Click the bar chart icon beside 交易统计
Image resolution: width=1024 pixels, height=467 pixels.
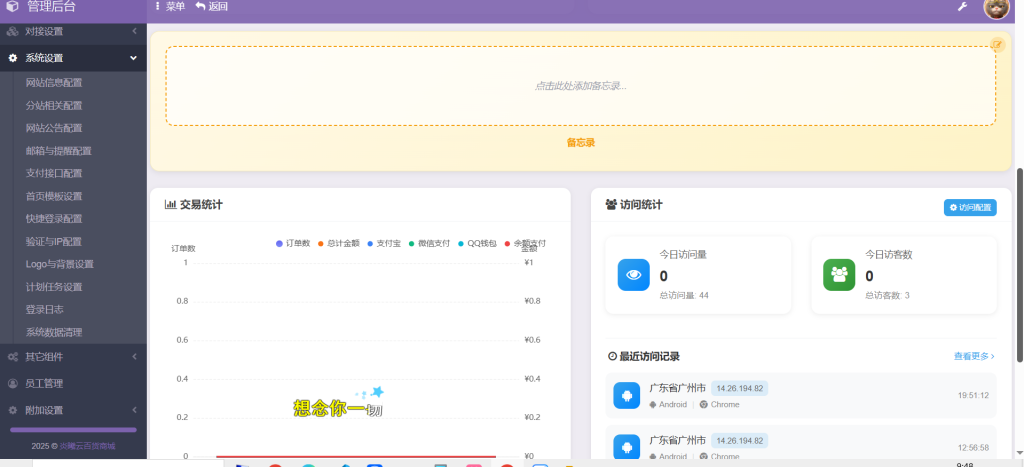[170, 204]
